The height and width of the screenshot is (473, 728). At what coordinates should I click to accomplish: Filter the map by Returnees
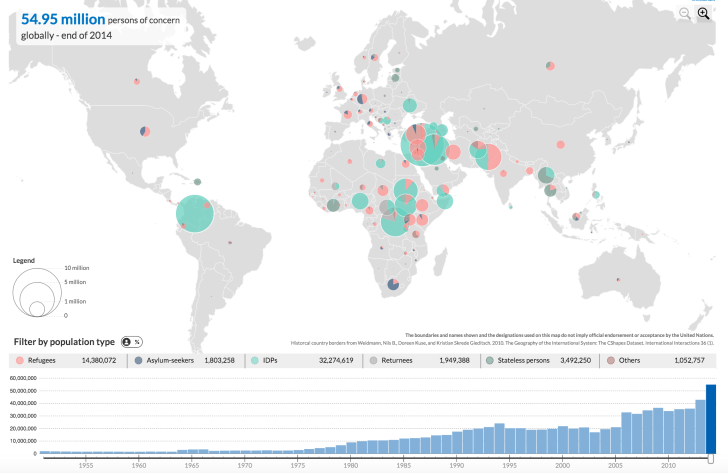[421, 360]
